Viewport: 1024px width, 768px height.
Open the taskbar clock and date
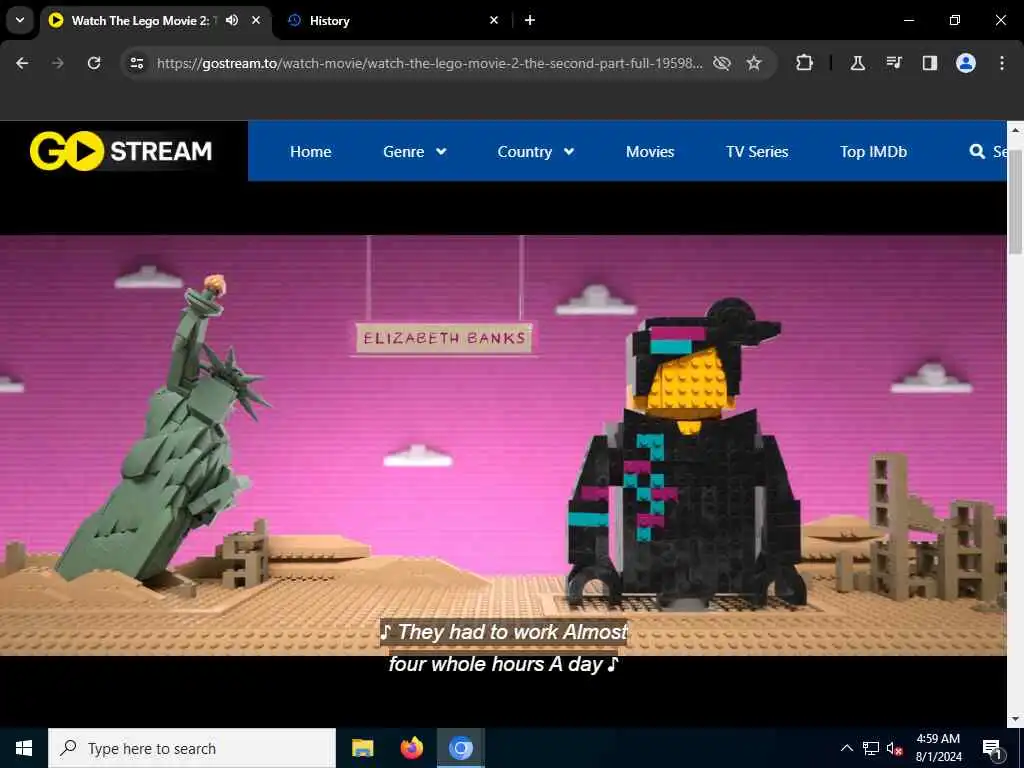pos(938,748)
